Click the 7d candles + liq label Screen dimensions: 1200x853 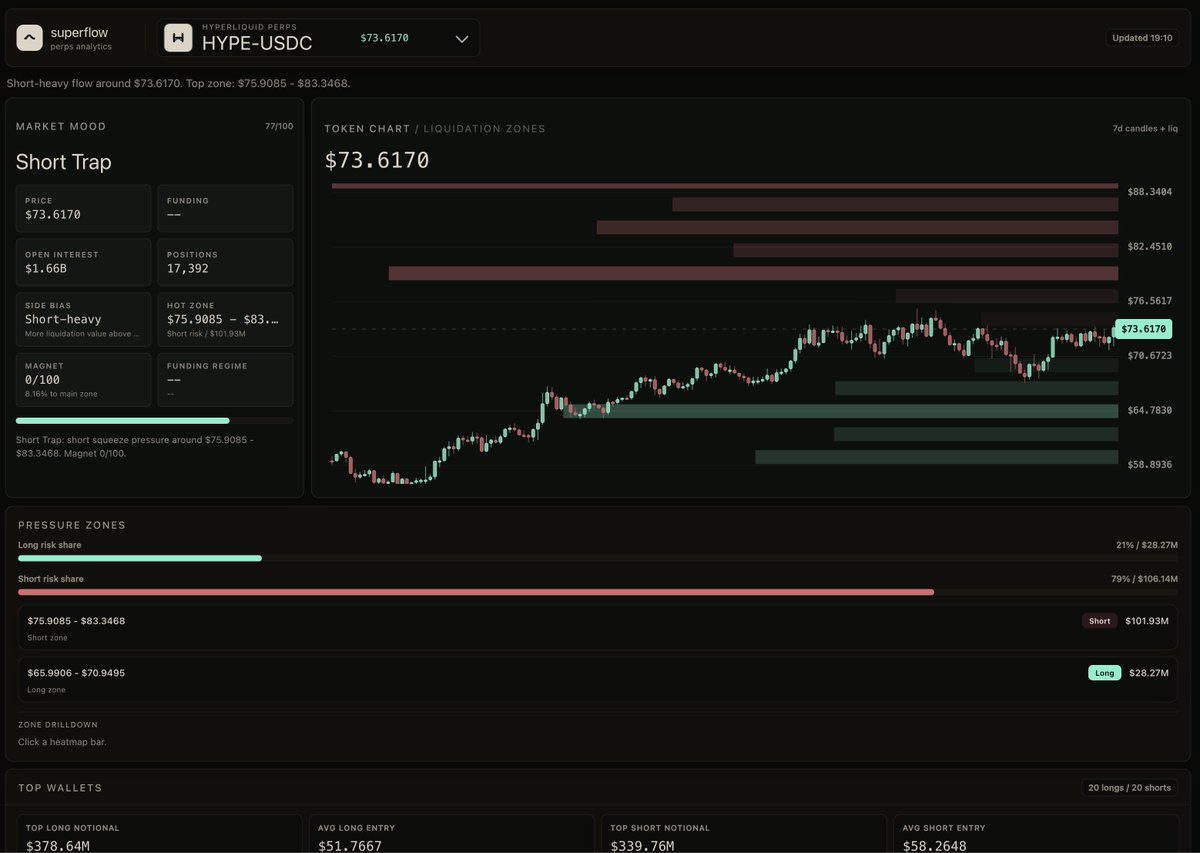coord(1145,129)
